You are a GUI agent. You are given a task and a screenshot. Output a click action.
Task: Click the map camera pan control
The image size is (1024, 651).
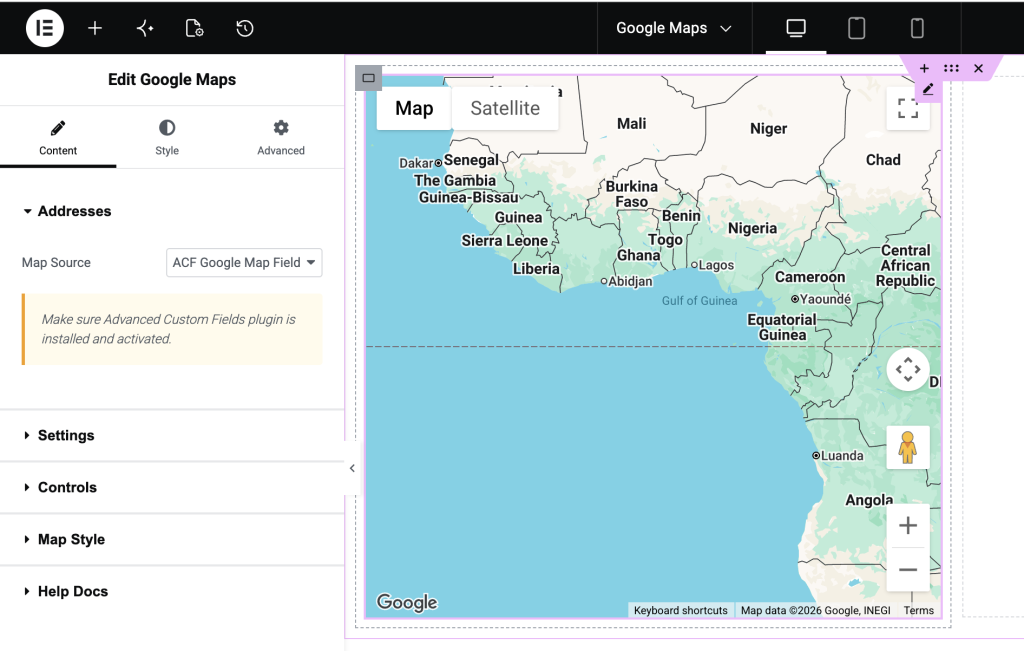point(908,370)
